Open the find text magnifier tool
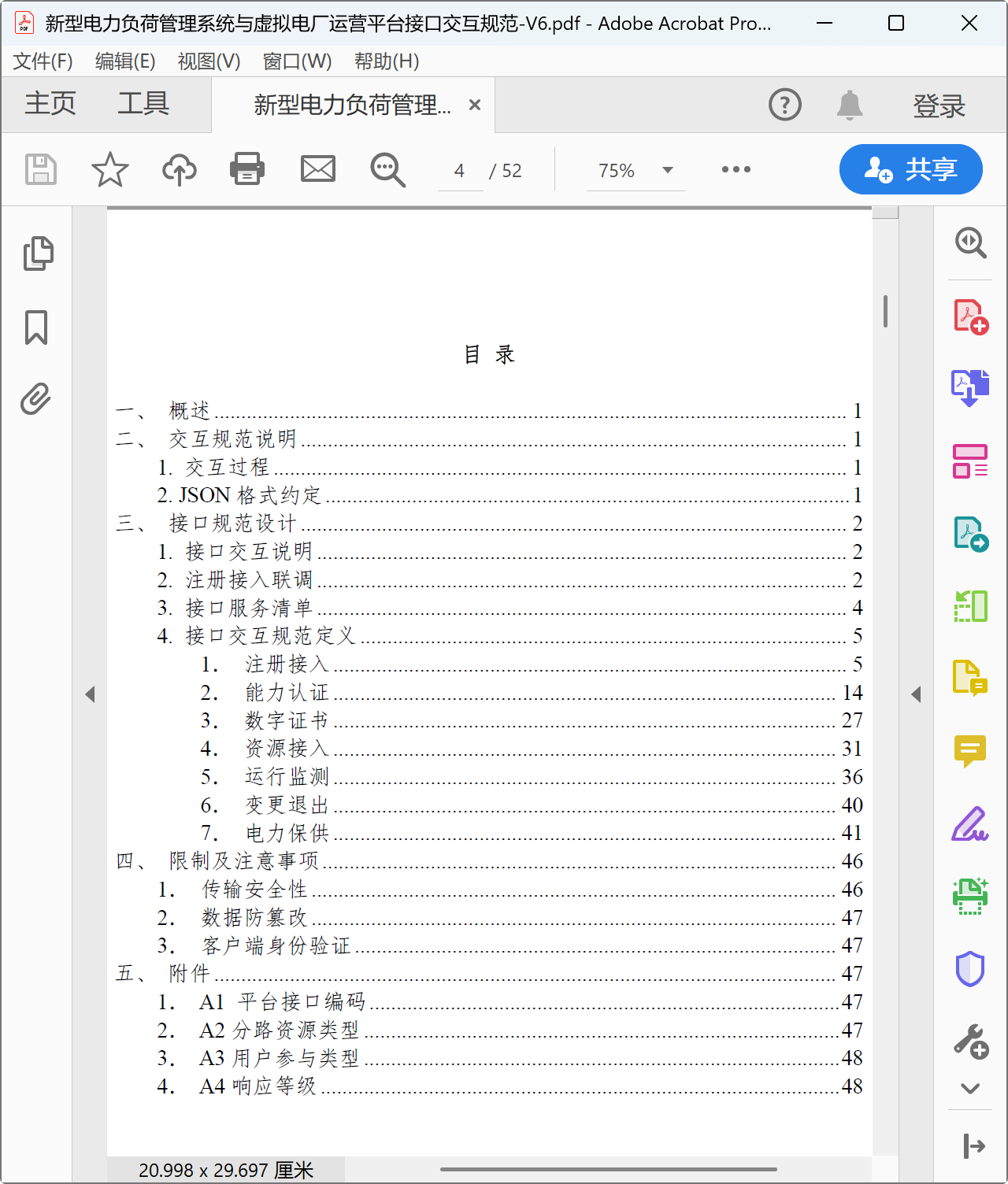 [x=387, y=169]
